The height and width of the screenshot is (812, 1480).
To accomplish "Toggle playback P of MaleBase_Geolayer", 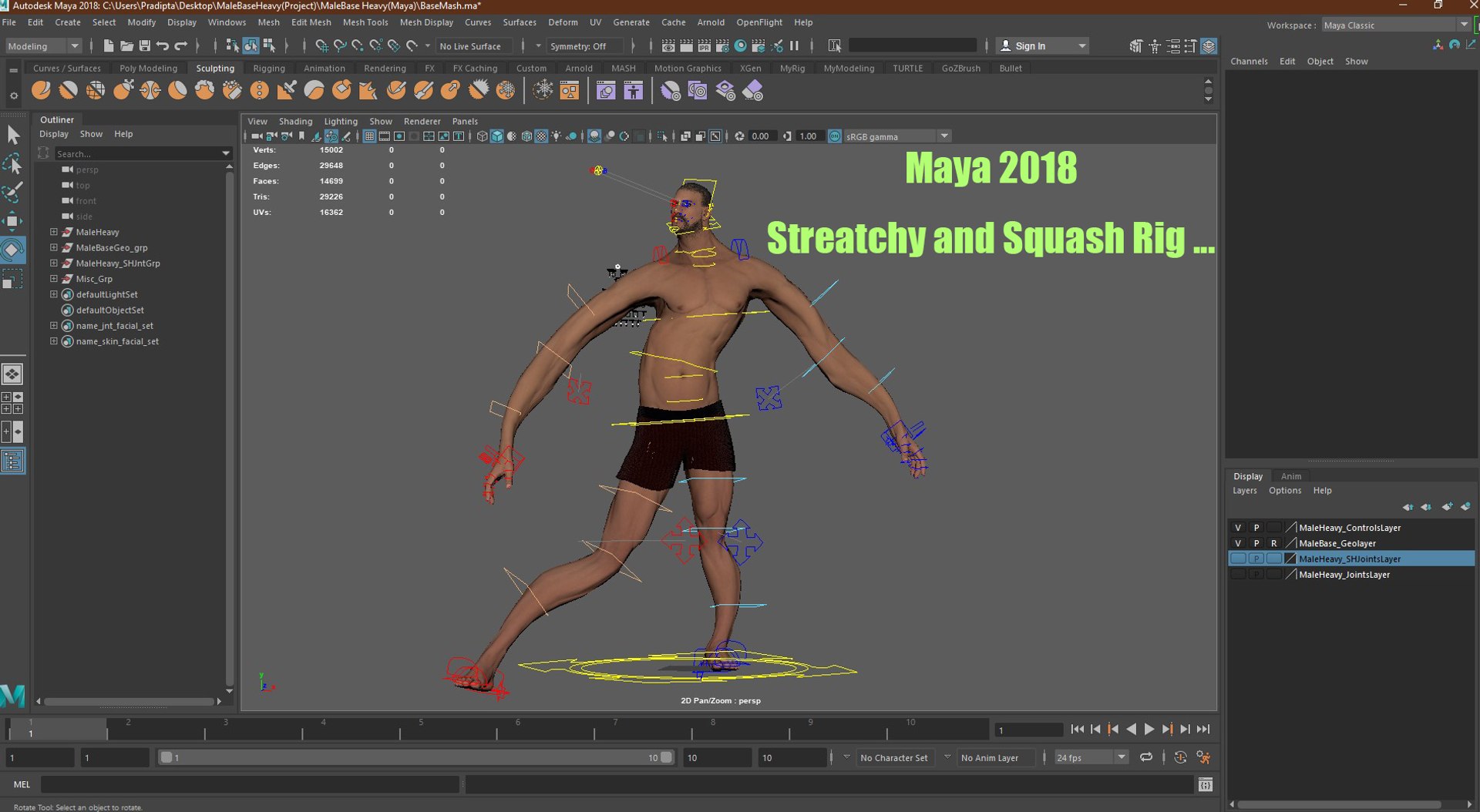I will coord(1256,543).
